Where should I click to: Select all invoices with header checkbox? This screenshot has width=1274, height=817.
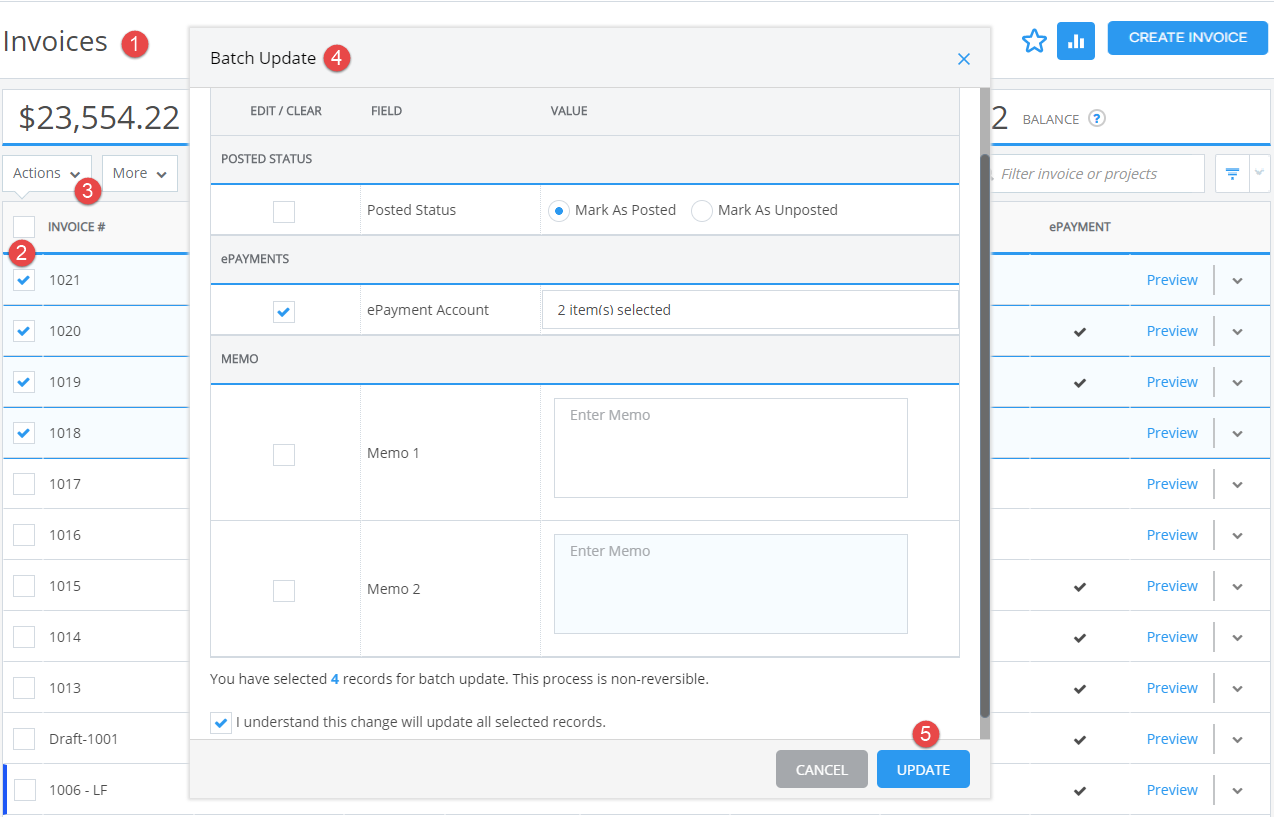pos(24,226)
